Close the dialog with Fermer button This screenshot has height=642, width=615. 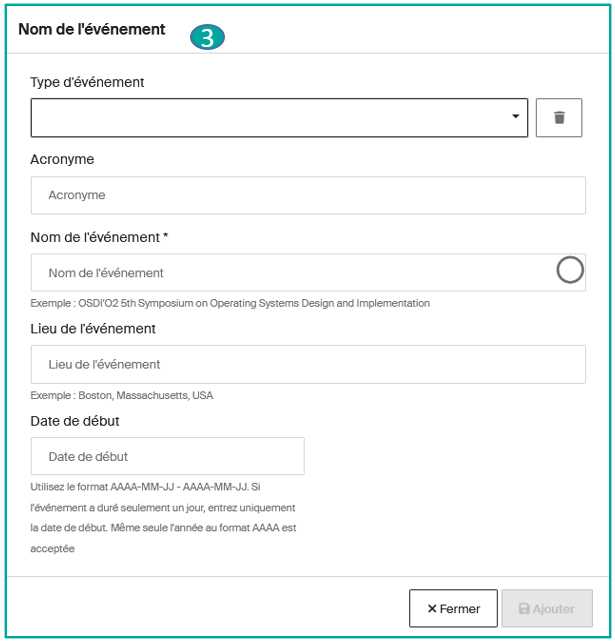click(453, 608)
